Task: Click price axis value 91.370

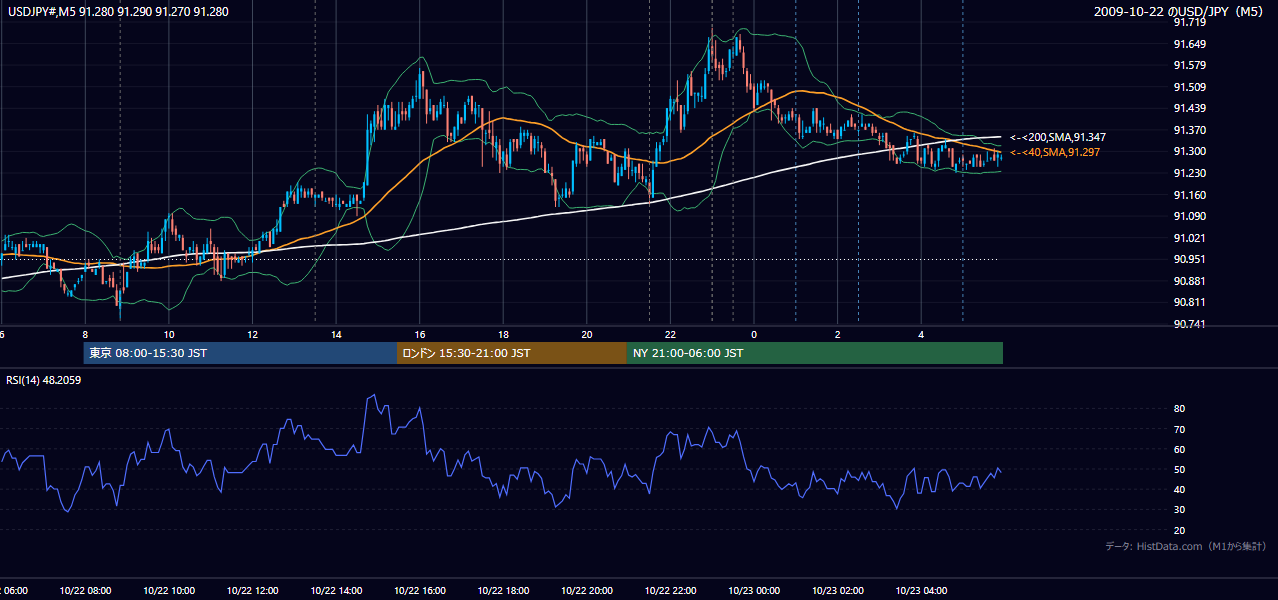Action: tap(1190, 130)
